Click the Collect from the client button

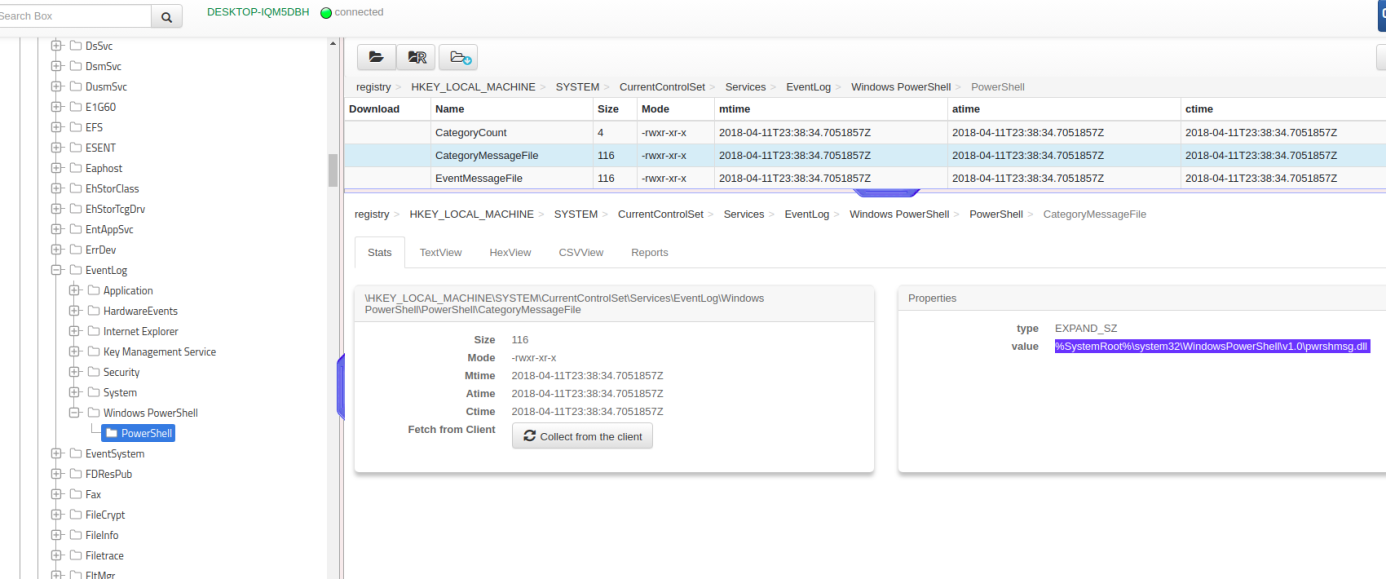(x=582, y=435)
